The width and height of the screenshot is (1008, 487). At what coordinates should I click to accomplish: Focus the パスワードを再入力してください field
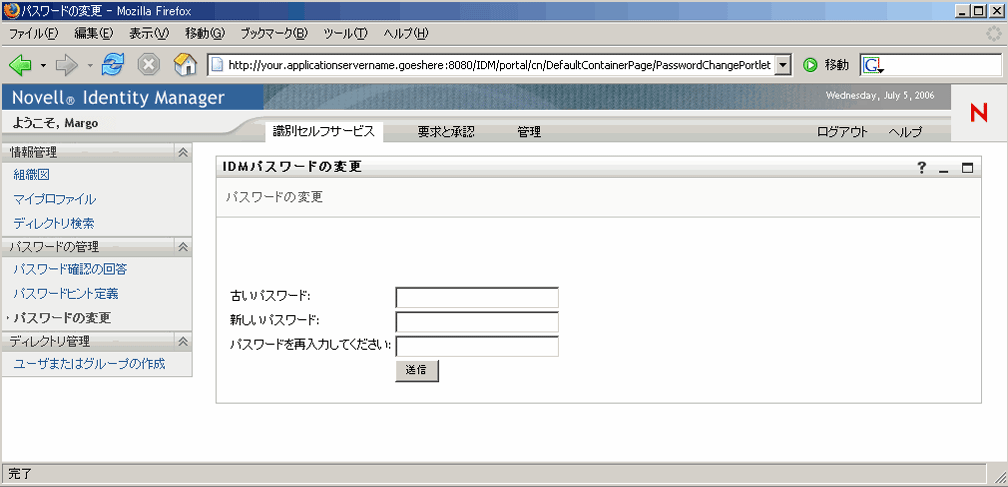477,346
